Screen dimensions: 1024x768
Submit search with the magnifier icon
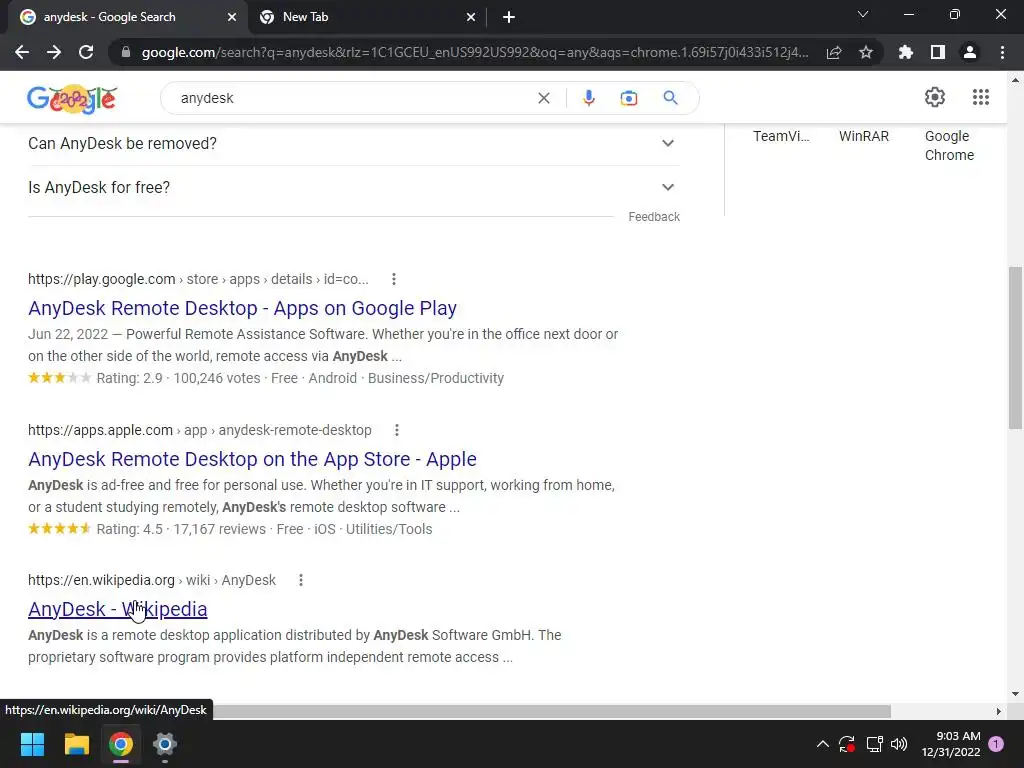(671, 98)
